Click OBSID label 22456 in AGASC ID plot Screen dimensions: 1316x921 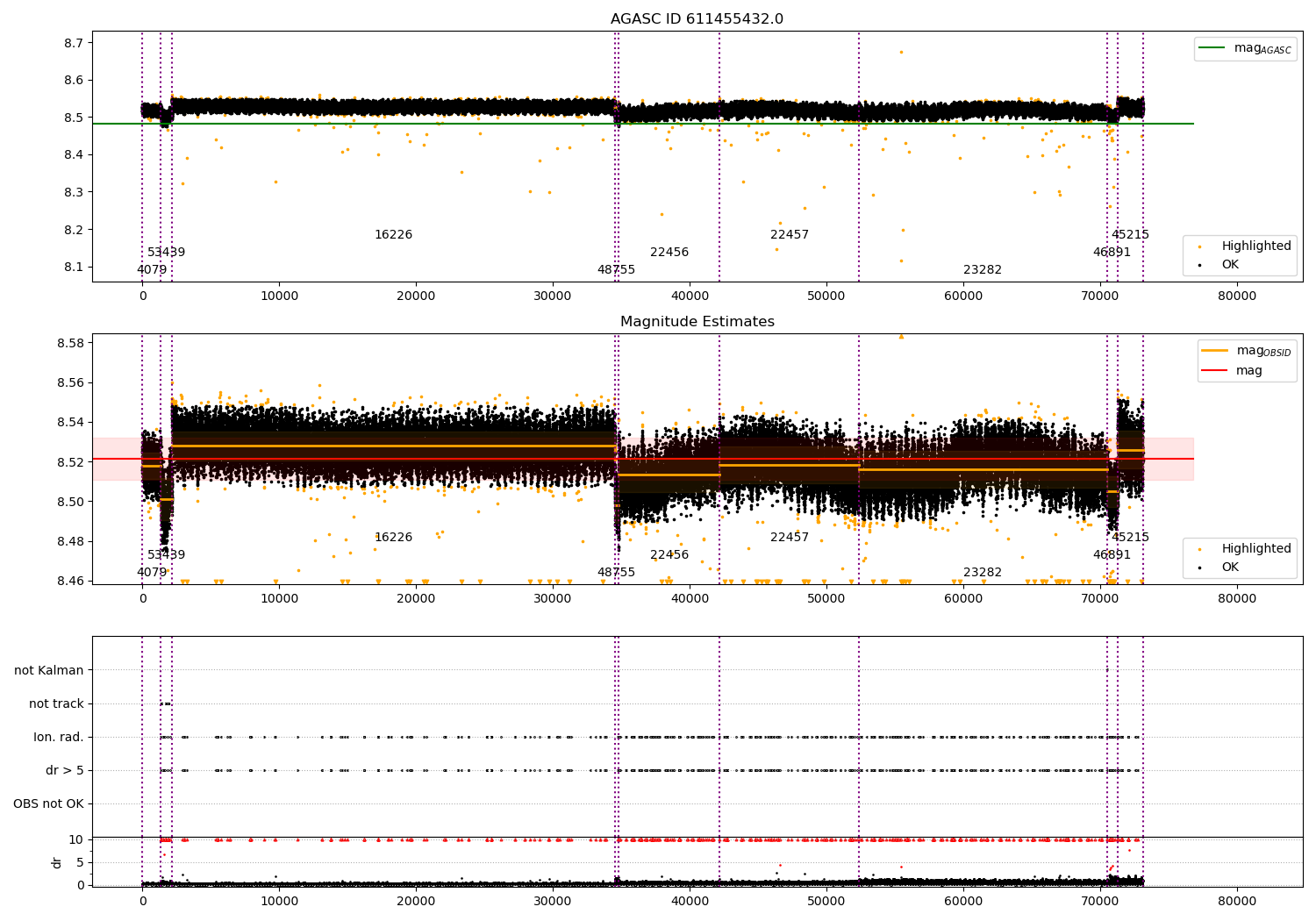(669, 253)
